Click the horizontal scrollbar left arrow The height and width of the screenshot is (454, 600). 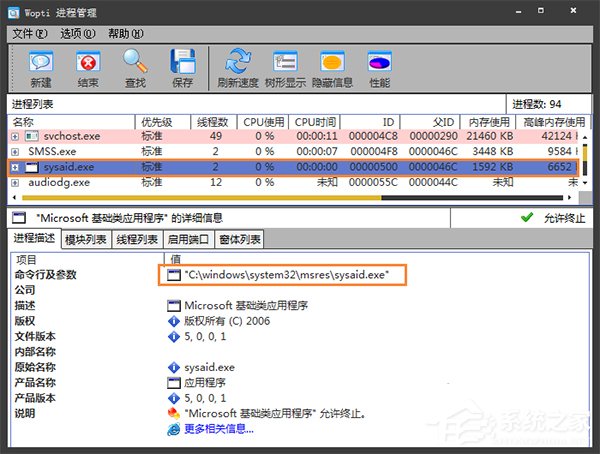pyautogui.click(x=15, y=198)
